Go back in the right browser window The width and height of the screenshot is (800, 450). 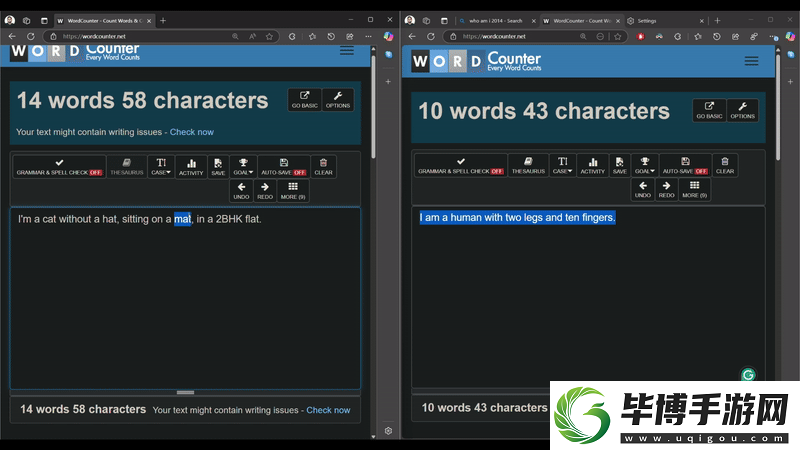pyautogui.click(x=412, y=36)
